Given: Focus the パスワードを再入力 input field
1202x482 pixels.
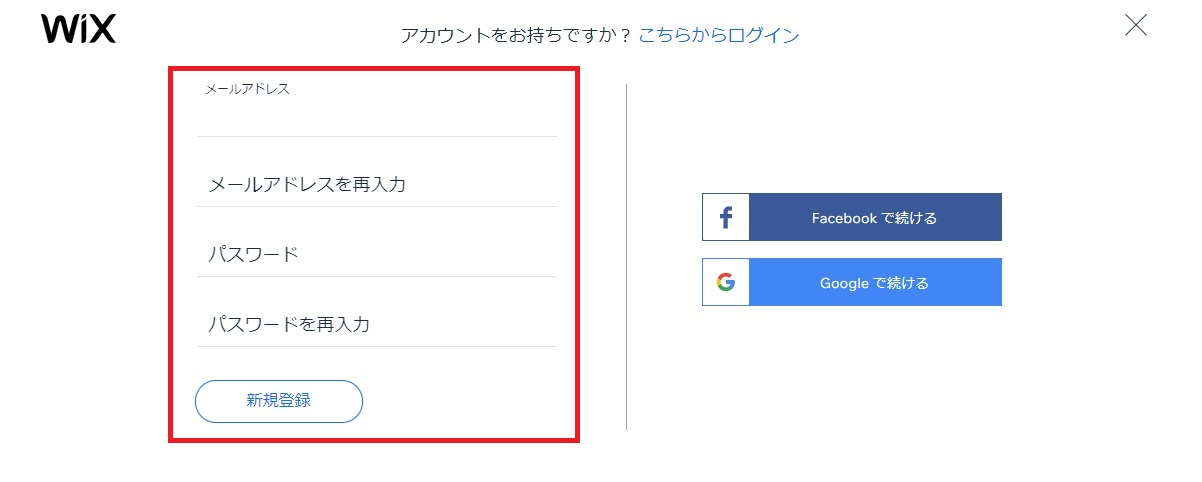Looking at the screenshot, I should [376, 324].
